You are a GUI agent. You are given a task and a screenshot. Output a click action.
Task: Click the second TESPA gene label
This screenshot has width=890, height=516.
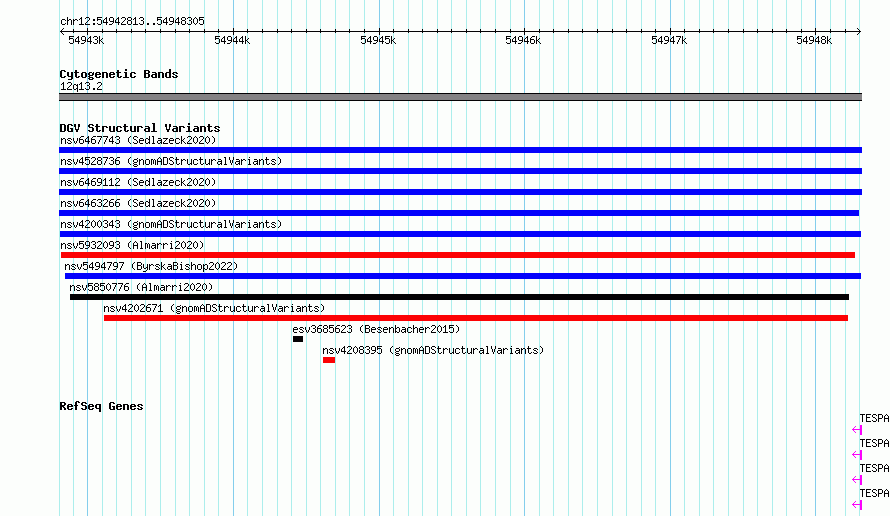(875, 443)
